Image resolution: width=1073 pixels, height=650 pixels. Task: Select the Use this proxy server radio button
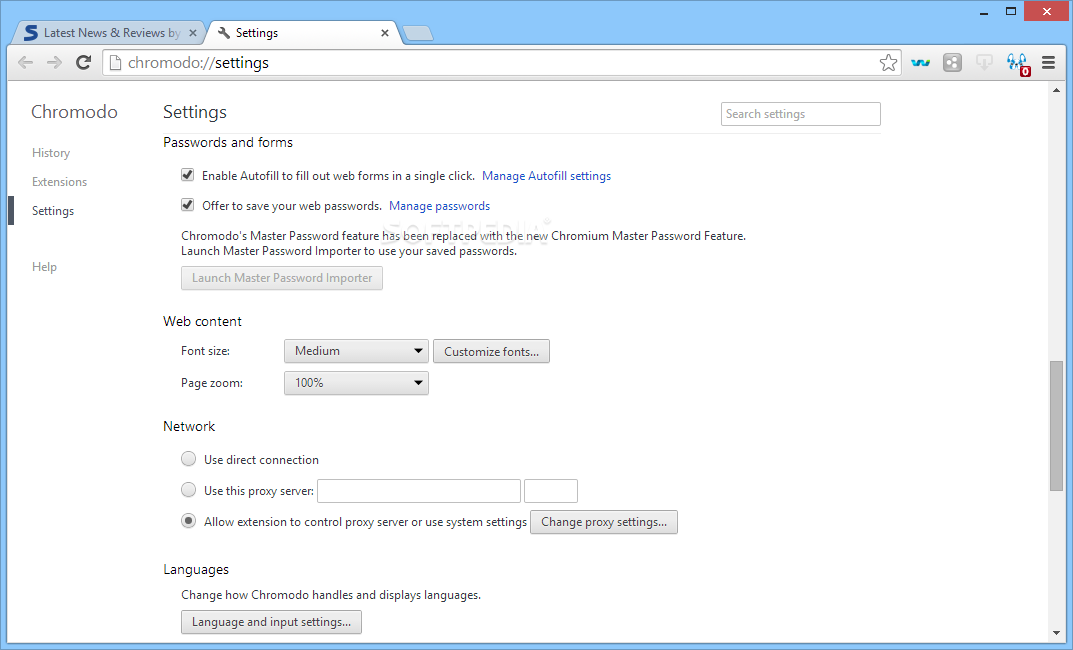(188, 490)
